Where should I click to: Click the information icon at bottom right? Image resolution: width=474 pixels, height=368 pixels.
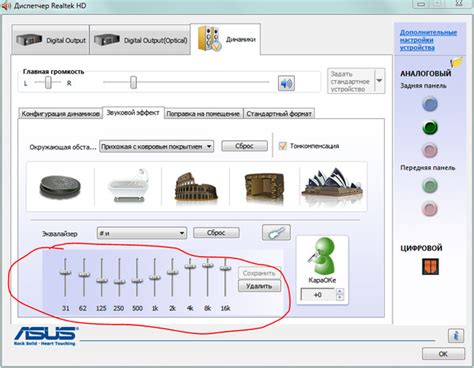tap(456, 335)
